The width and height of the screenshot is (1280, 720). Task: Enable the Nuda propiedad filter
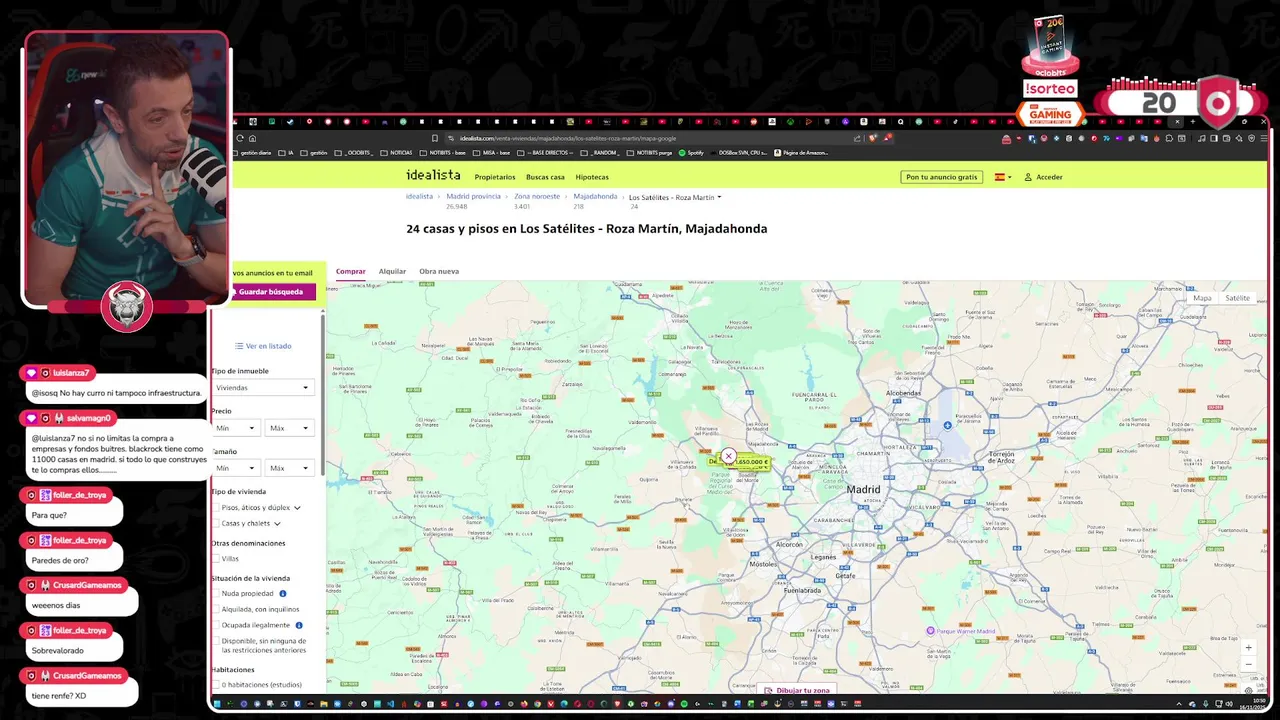216,593
